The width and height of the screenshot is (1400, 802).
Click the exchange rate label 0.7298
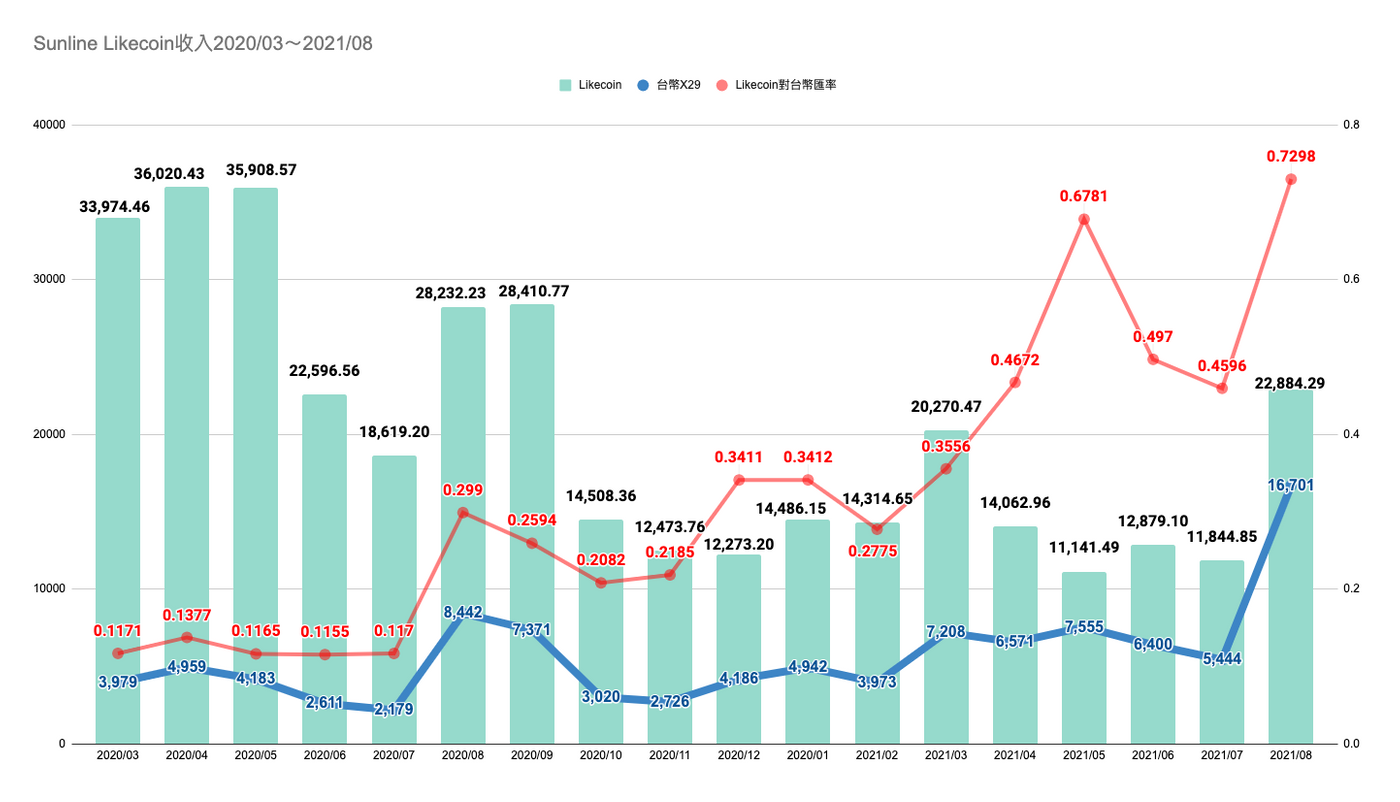tap(1291, 156)
